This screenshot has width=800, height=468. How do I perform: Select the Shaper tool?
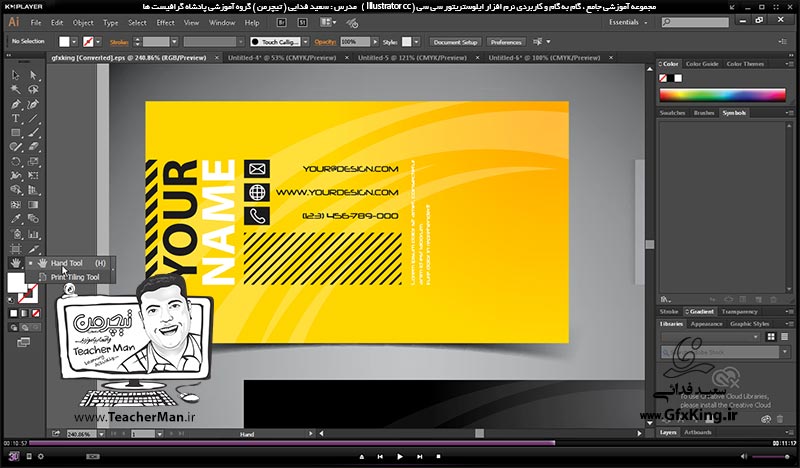[x=16, y=147]
